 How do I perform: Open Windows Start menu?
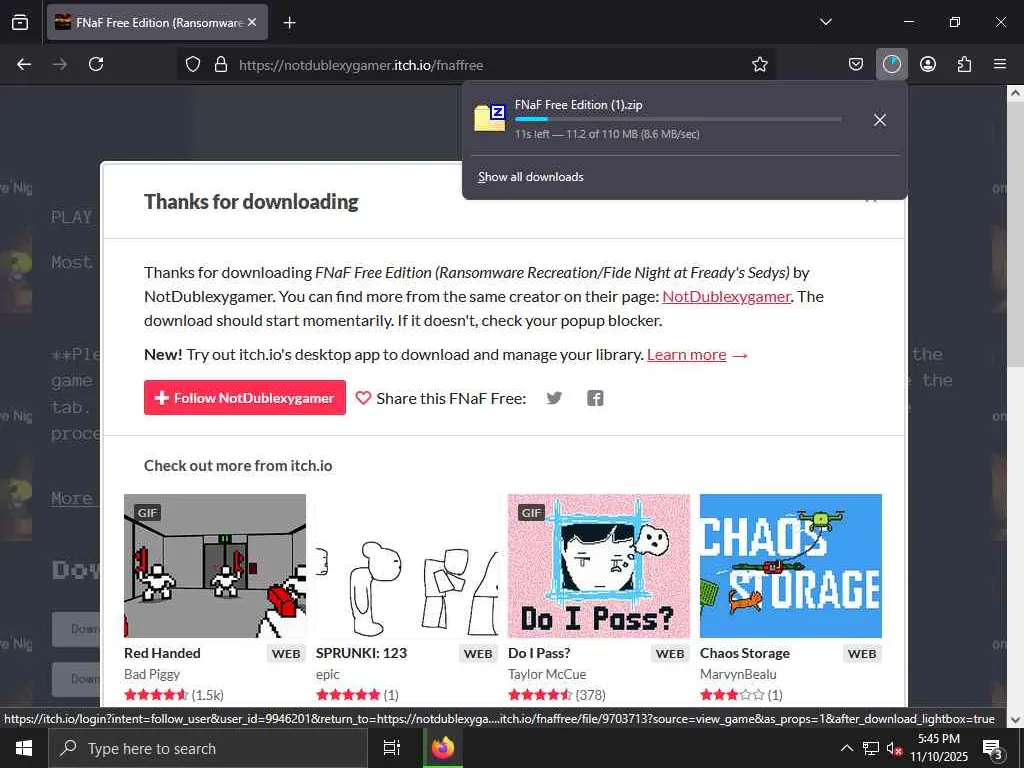coord(24,748)
